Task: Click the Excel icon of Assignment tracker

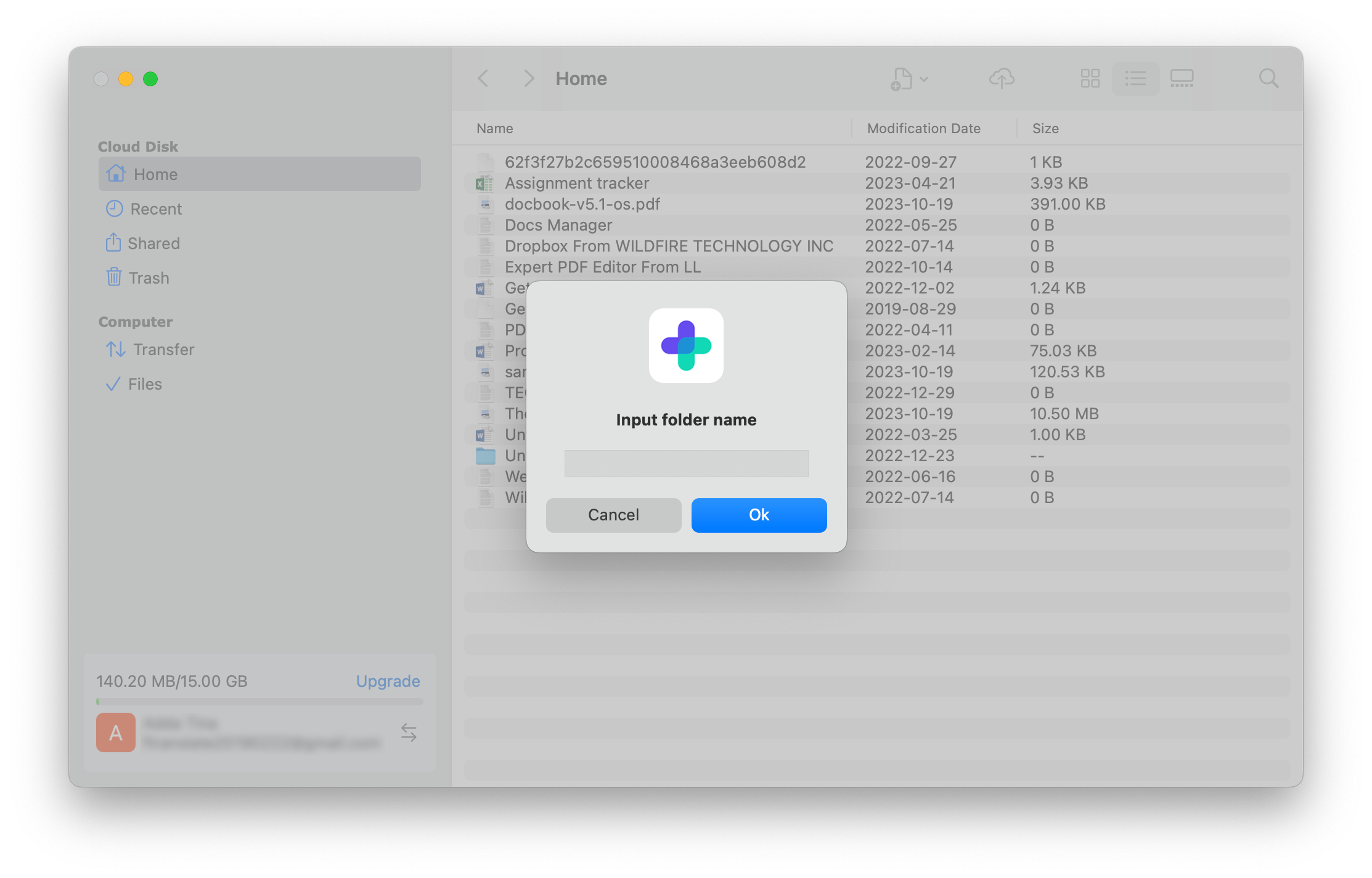Action: coord(485,183)
